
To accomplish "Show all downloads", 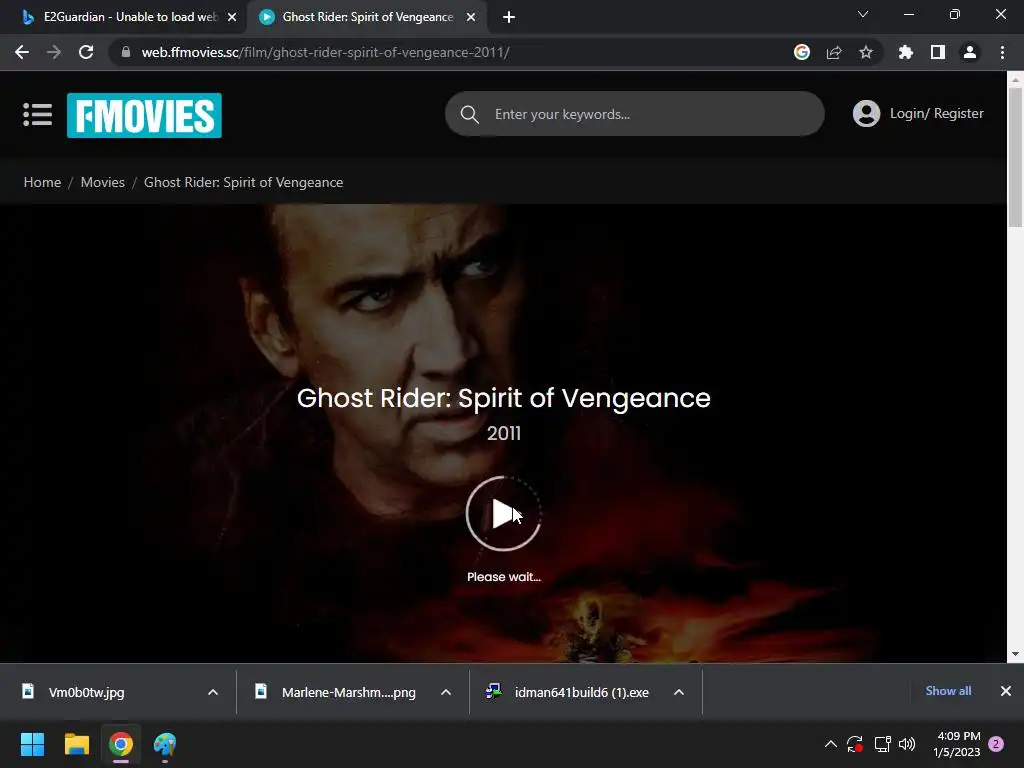I will coord(948,691).
